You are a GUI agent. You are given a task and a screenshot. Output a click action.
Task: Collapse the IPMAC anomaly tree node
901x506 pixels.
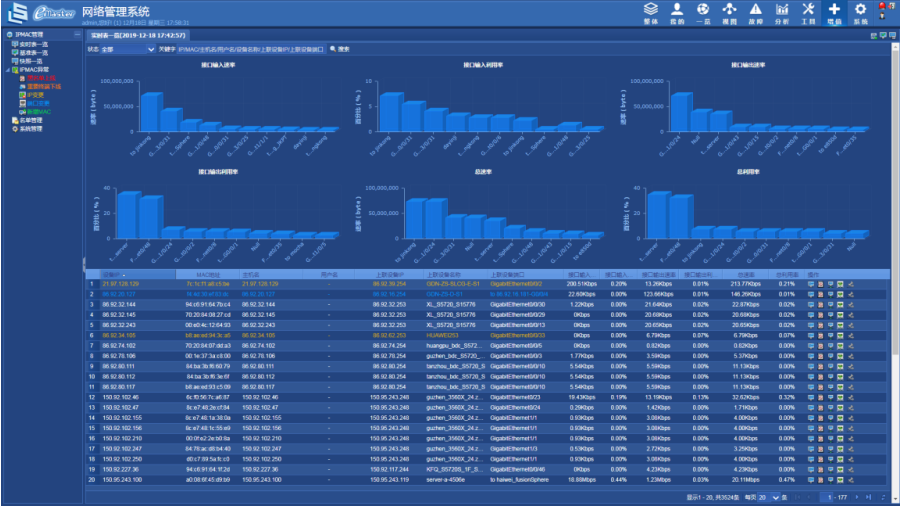coord(8,70)
